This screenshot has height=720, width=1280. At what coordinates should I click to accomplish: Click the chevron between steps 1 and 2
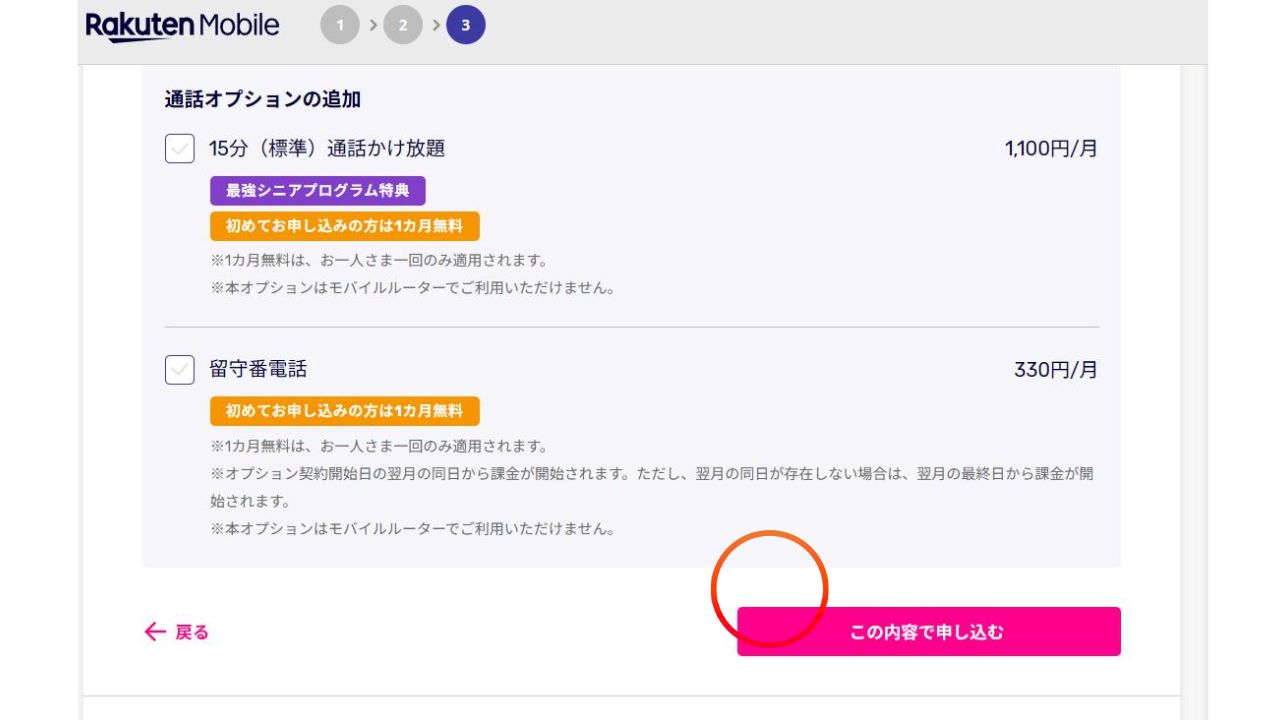[x=373, y=26]
